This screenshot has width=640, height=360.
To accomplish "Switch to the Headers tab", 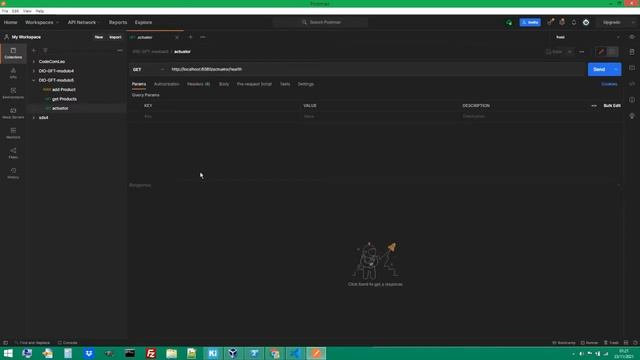I will tap(199, 84).
